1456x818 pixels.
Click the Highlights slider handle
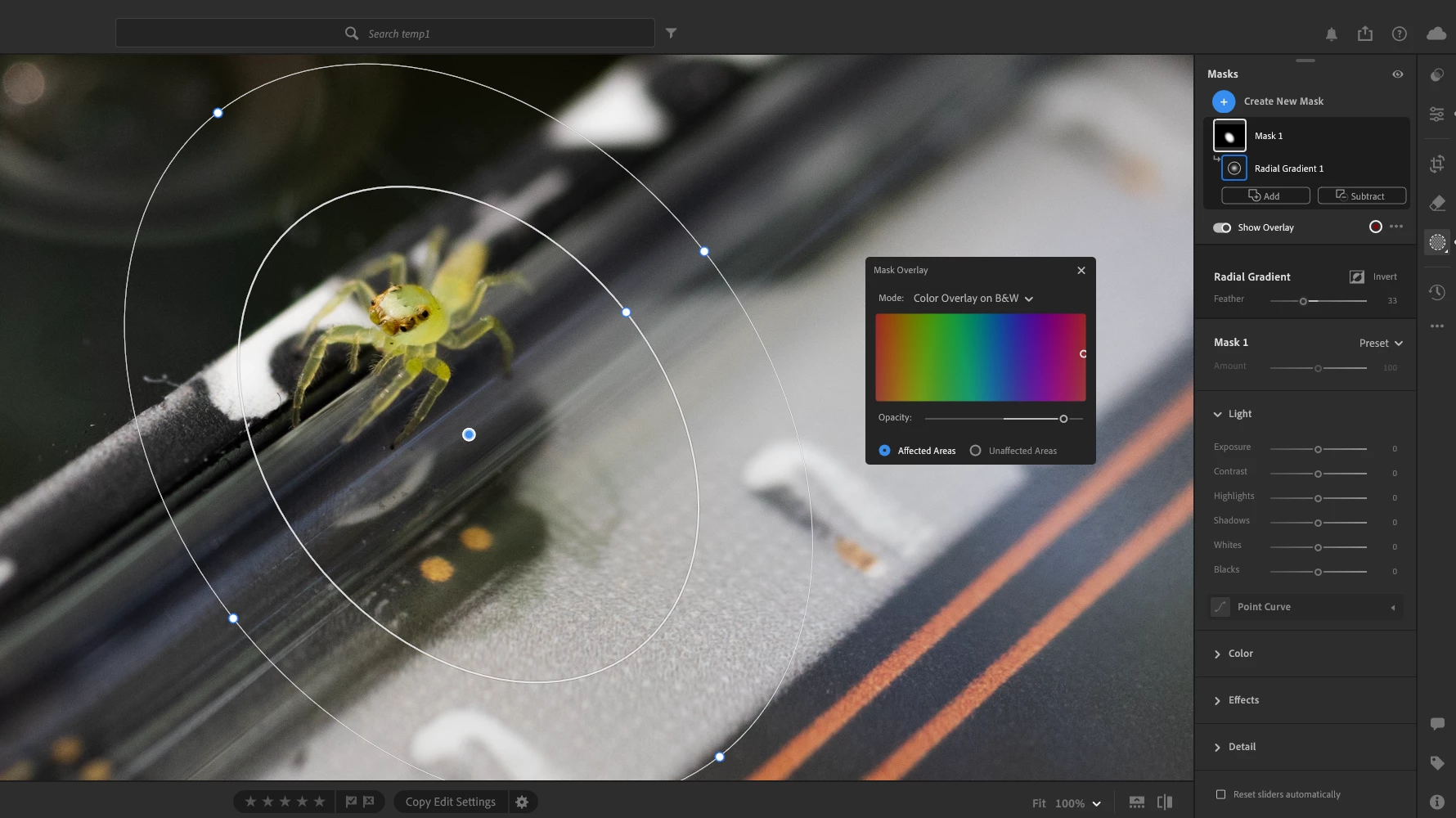coord(1318,498)
